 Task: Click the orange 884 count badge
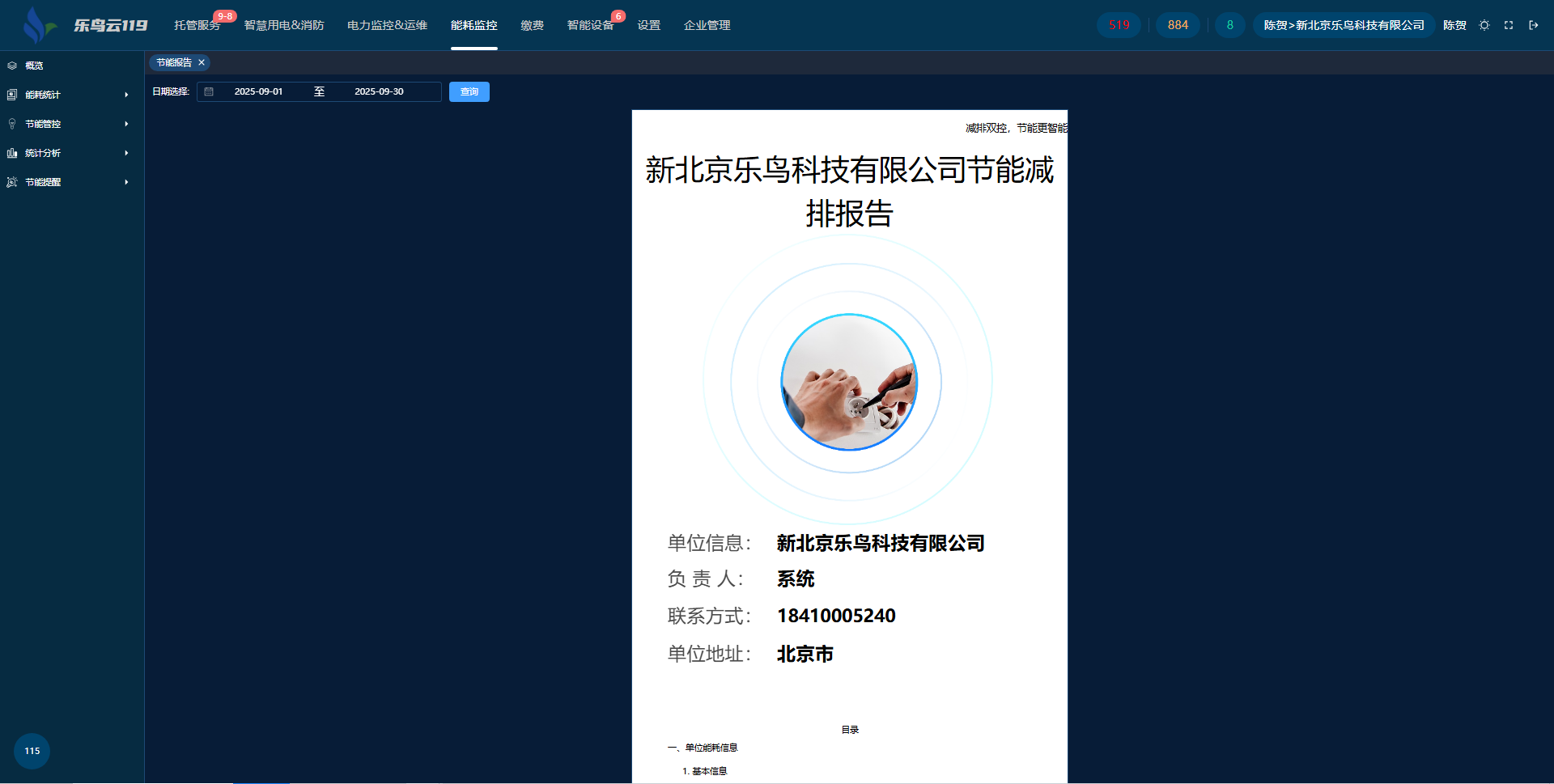click(x=1178, y=25)
